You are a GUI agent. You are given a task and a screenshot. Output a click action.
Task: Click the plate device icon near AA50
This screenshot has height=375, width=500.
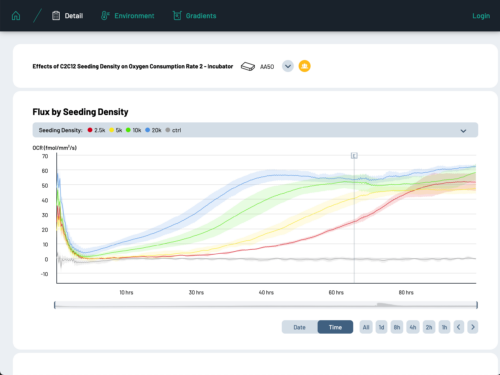(248, 66)
